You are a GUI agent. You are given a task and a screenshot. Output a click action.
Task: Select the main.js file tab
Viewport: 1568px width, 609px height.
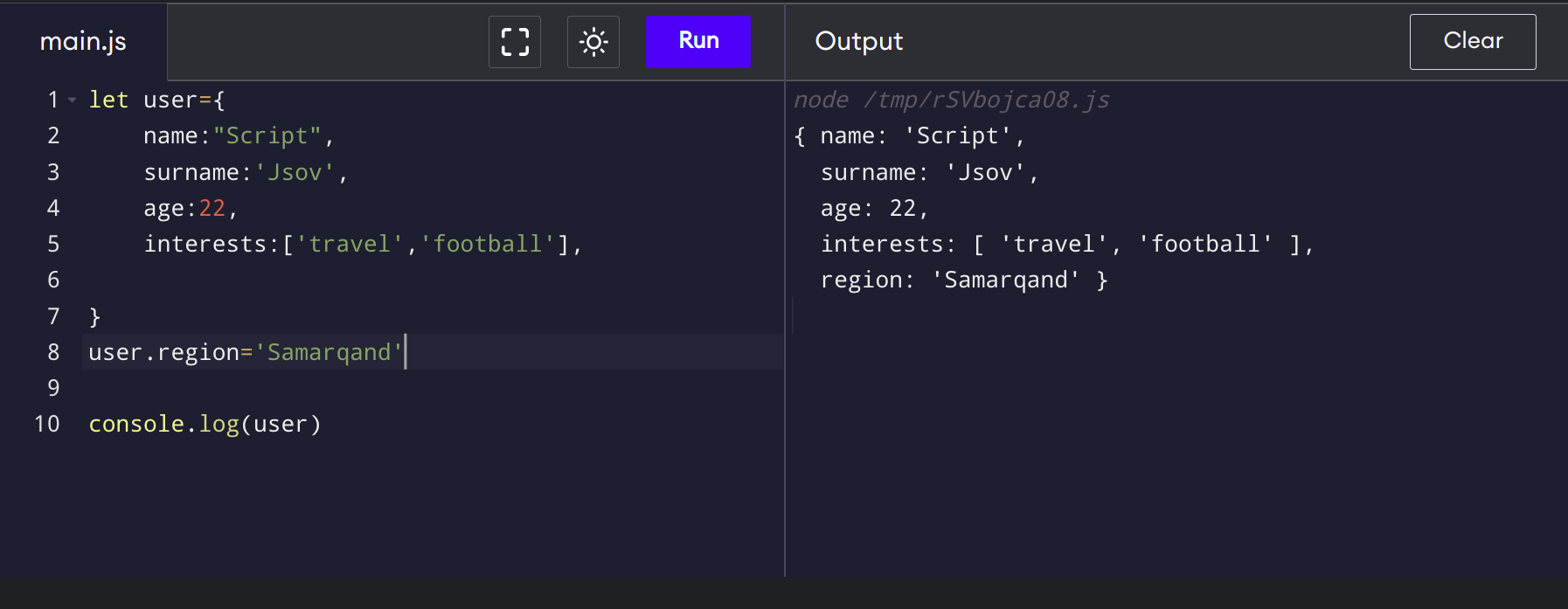83,42
